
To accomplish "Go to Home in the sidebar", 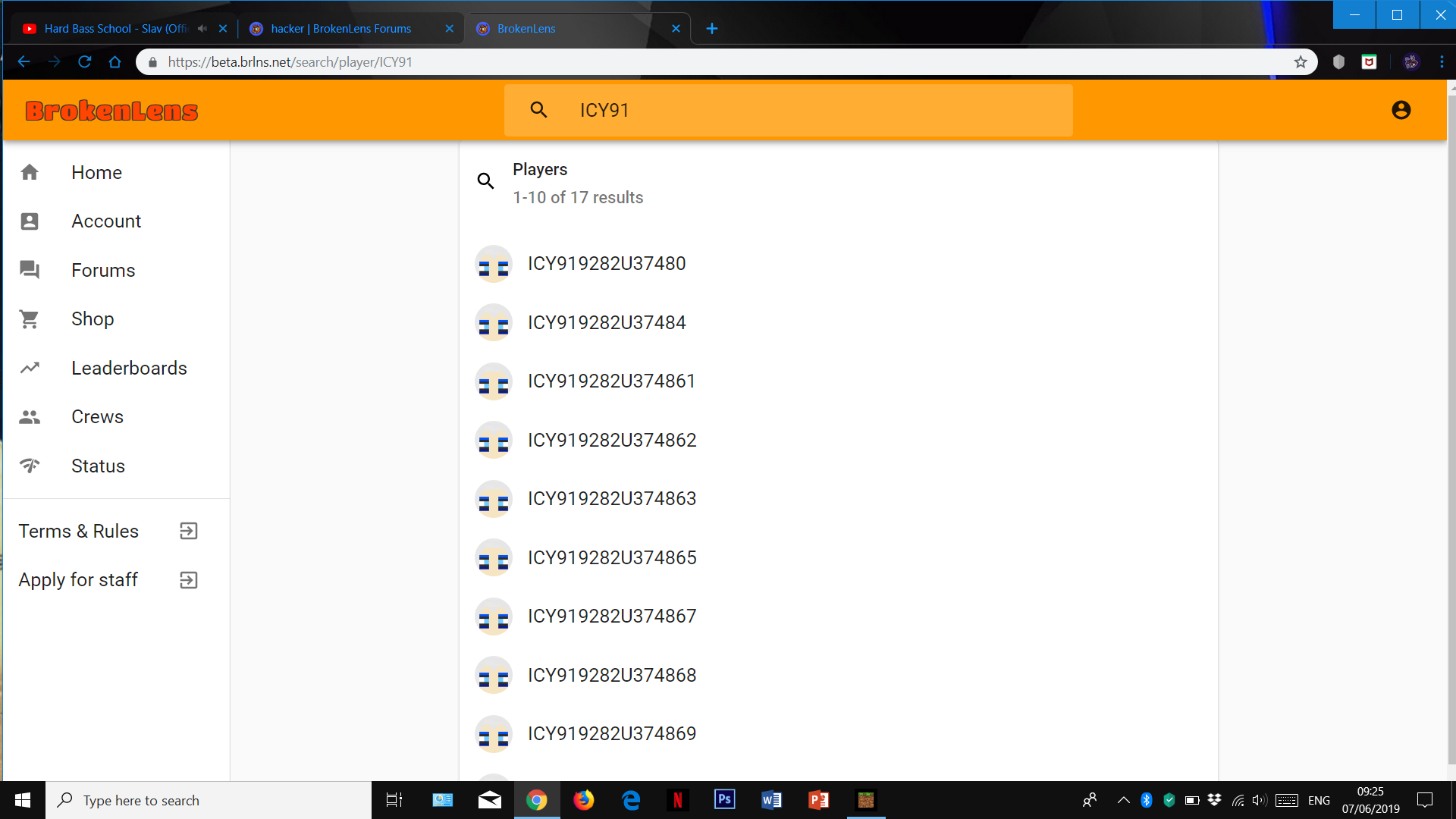I will (x=117, y=172).
